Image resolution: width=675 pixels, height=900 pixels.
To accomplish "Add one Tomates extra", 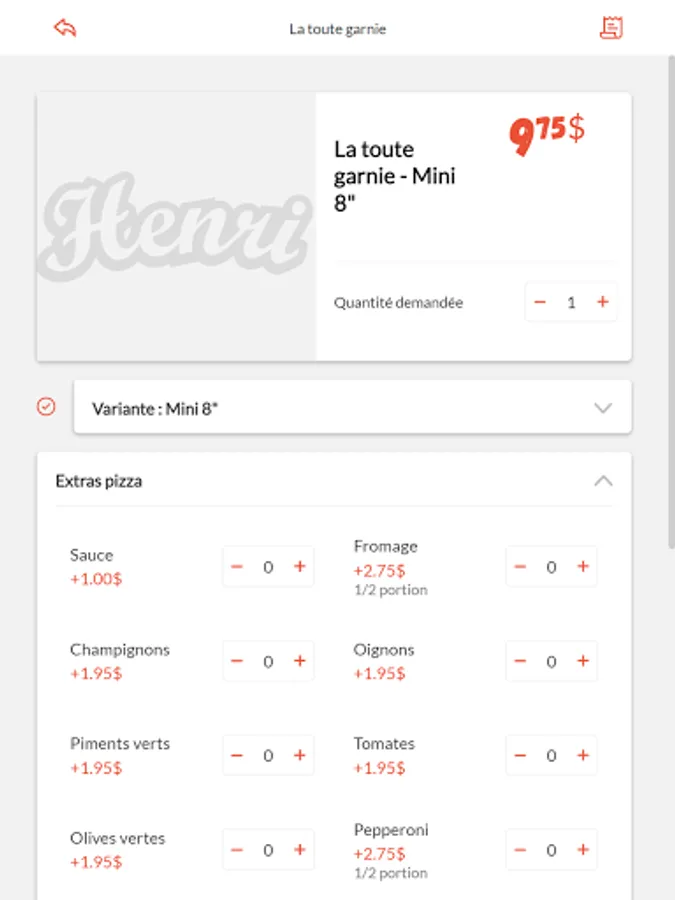I will (x=582, y=755).
